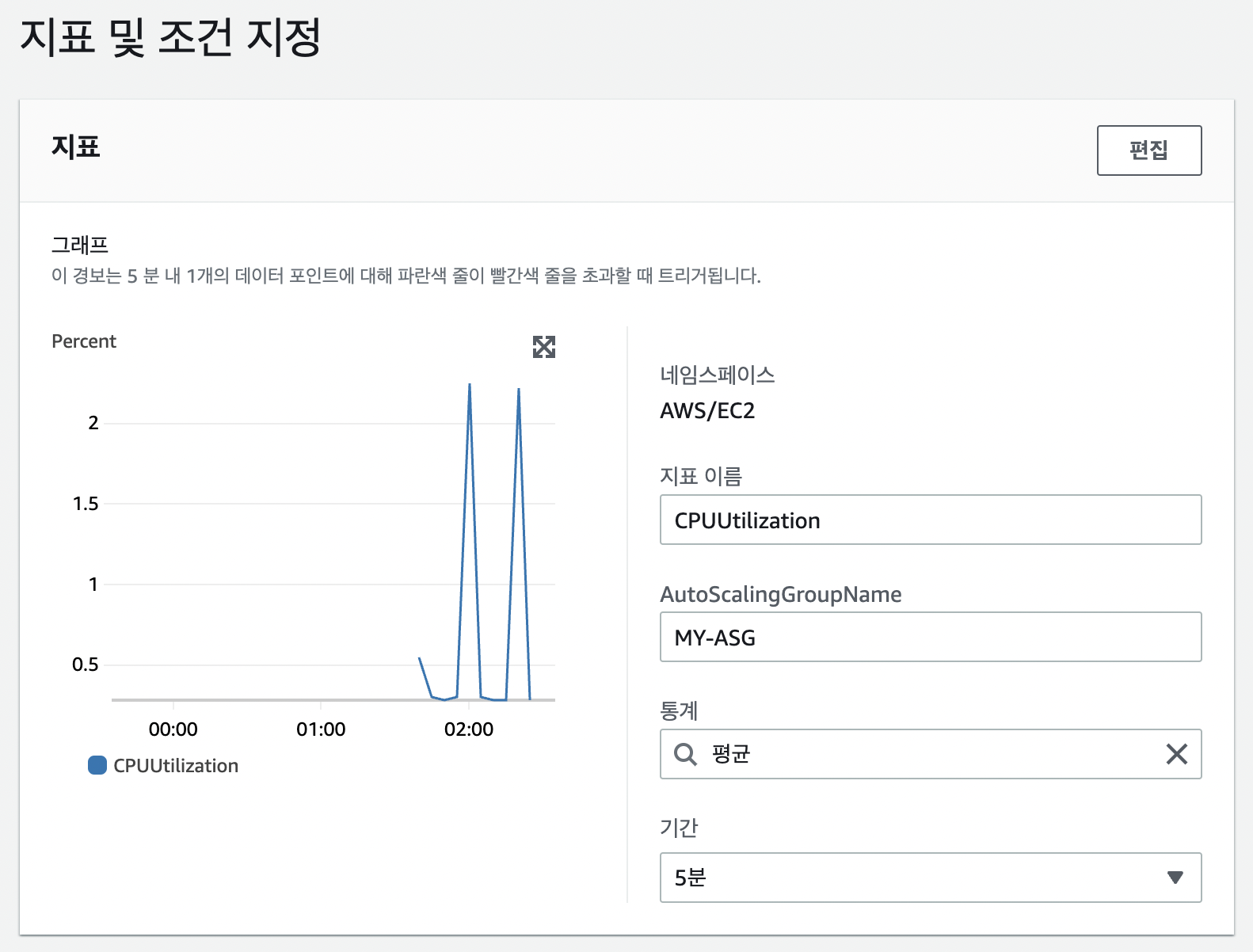Click the 1.5 y-axis value
This screenshot has width=1253, height=952.
coord(86,504)
